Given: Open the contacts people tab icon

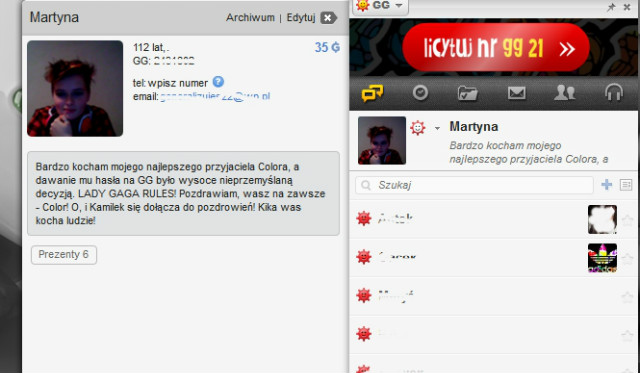Looking at the screenshot, I should tap(564, 93).
